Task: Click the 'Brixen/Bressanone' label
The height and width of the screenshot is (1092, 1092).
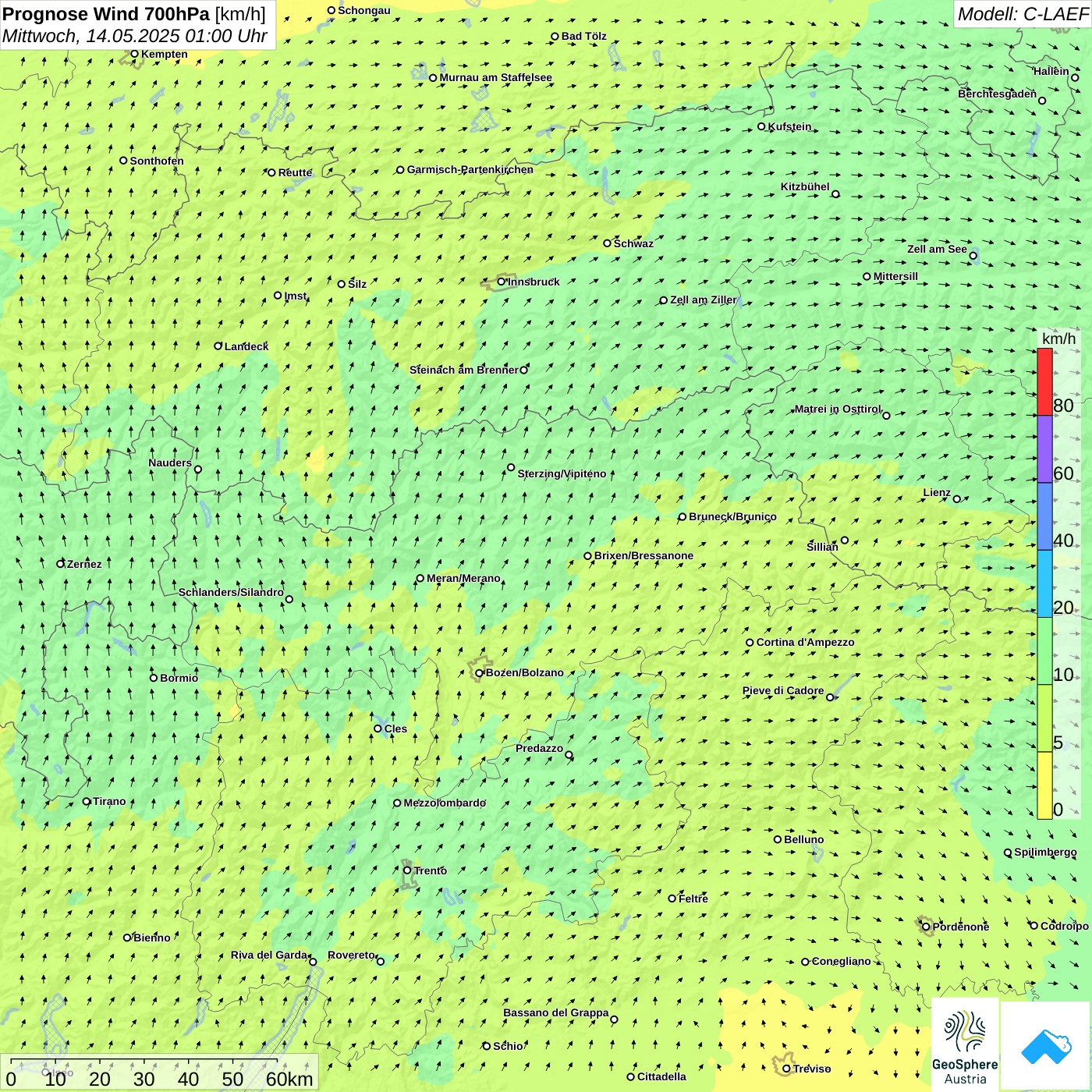Action: pyautogui.click(x=643, y=555)
